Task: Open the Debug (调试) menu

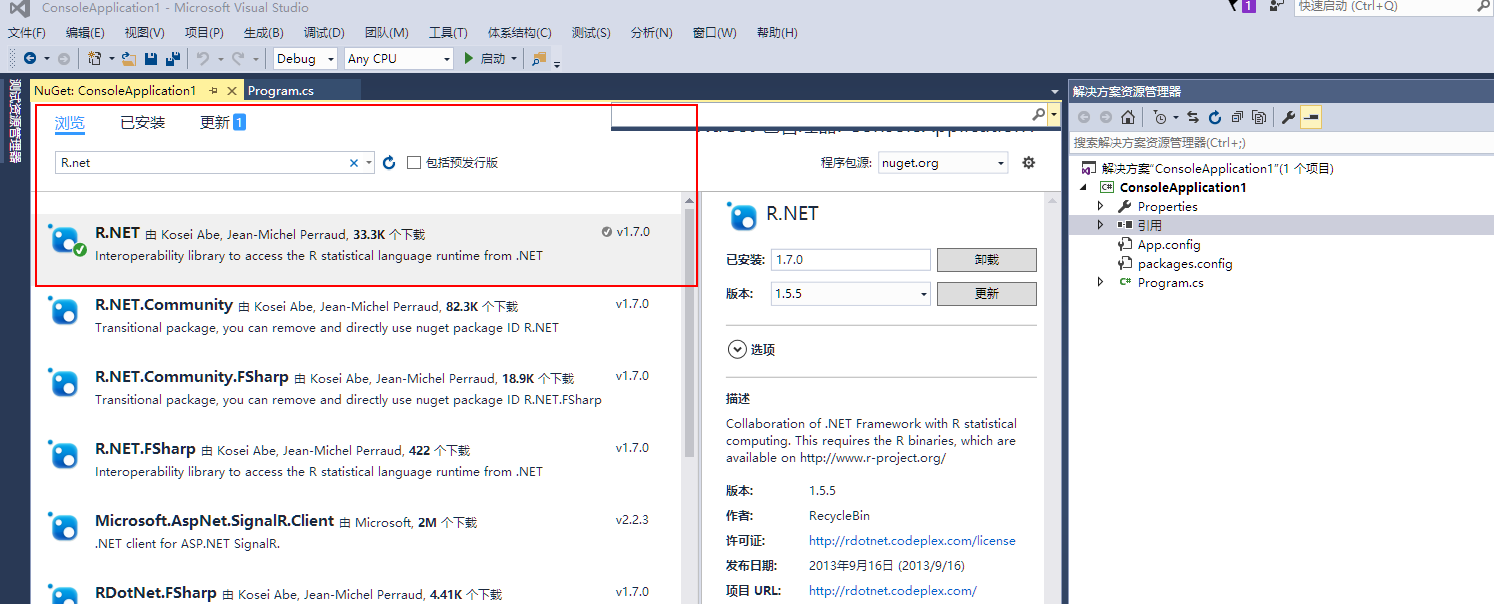Action: [x=324, y=32]
